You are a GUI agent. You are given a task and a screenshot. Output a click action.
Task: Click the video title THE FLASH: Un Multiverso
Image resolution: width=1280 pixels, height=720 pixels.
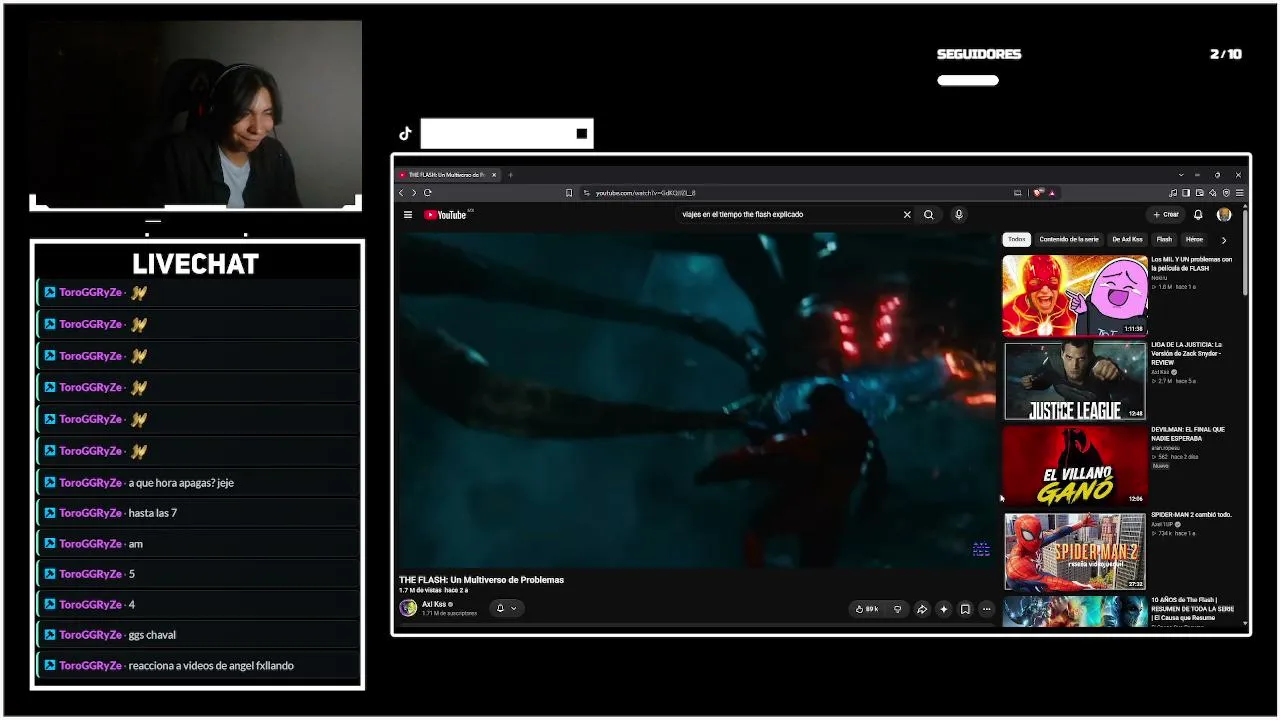[x=481, y=580]
